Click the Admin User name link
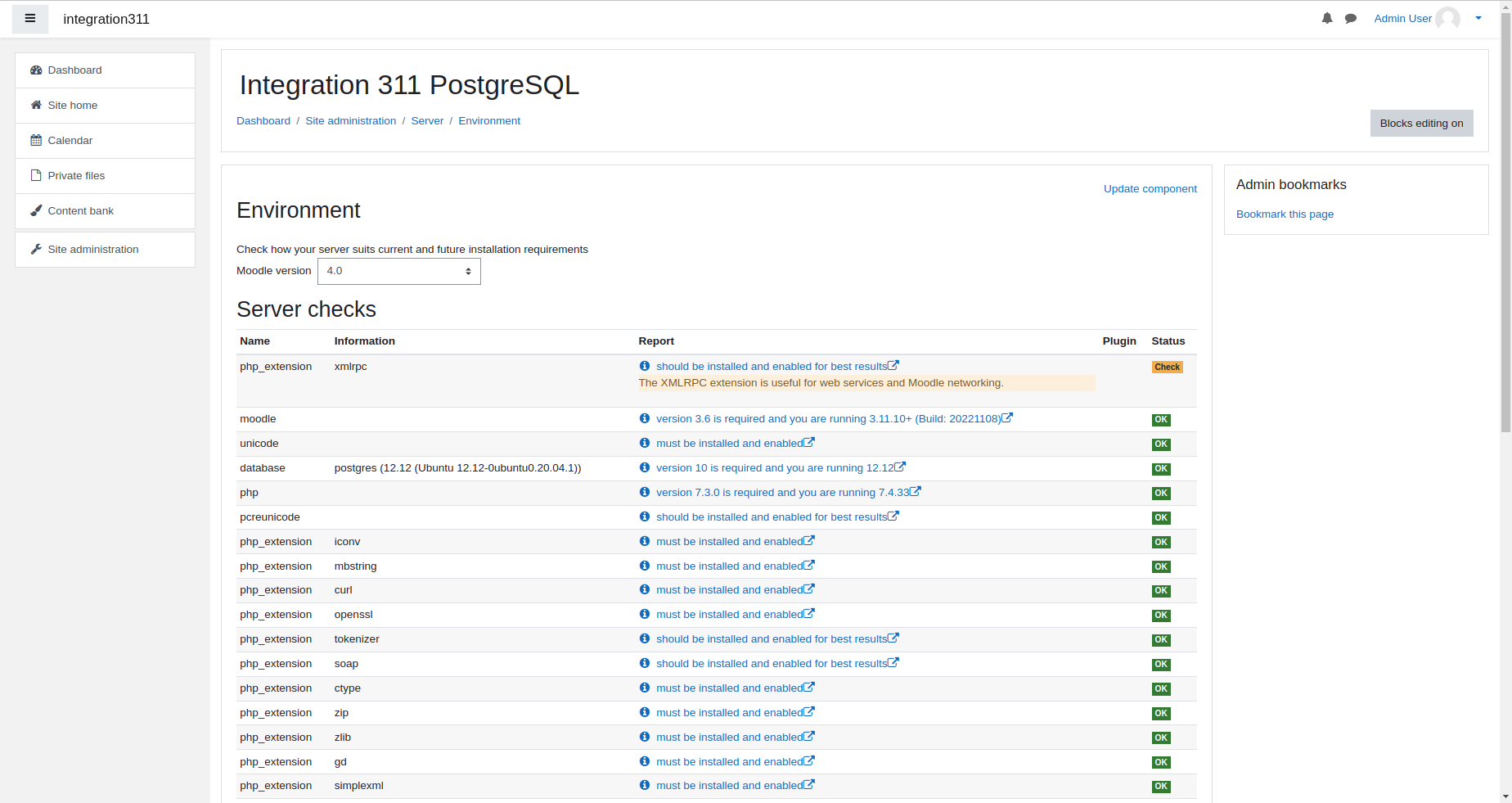Image resolution: width=1512 pixels, height=803 pixels. pyautogui.click(x=1402, y=18)
